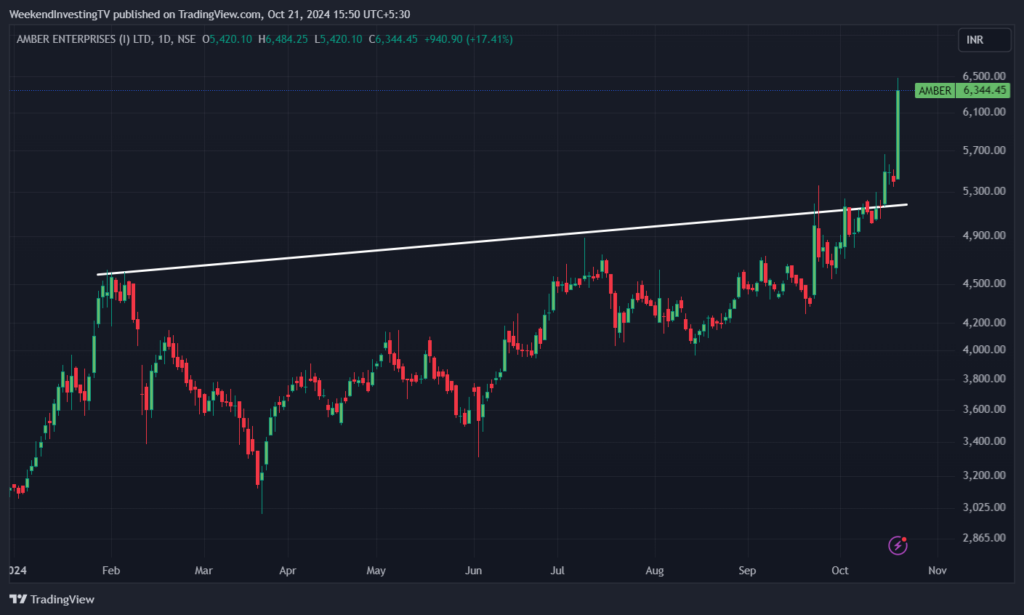Click the Mar label on time axis
Screen dimensions: 1024x615
point(204,571)
